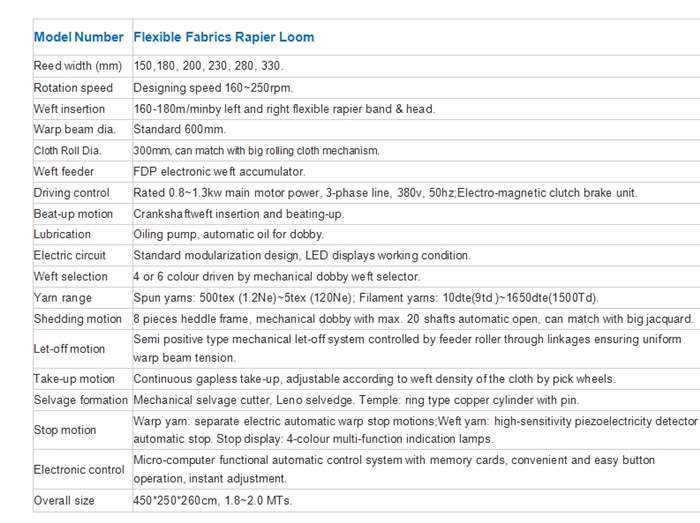The height and width of the screenshot is (523, 700).
Task: Click the Flexible Fabrics Rapier Loom heading
Action: coord(224,37)
